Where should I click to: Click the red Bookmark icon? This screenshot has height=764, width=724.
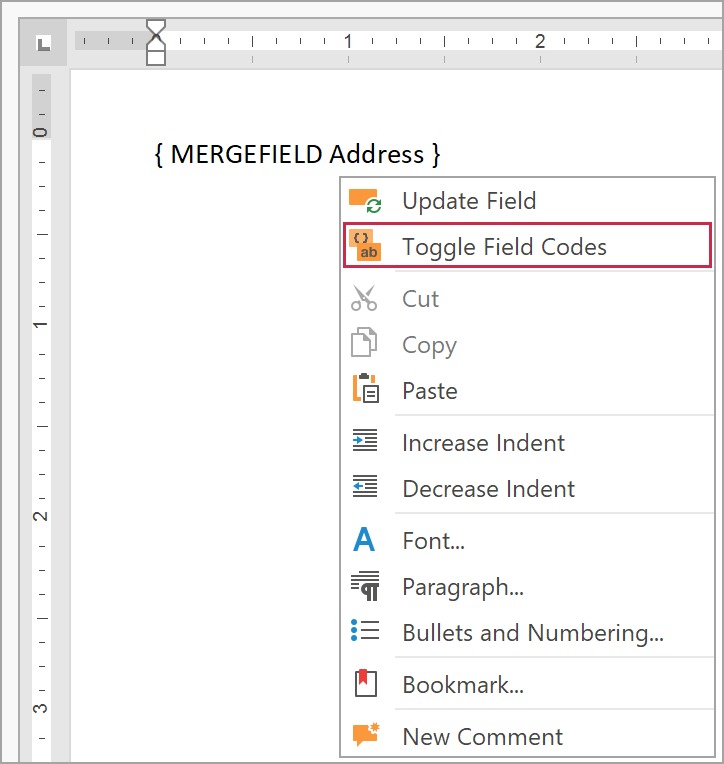[x=365, y=684]
